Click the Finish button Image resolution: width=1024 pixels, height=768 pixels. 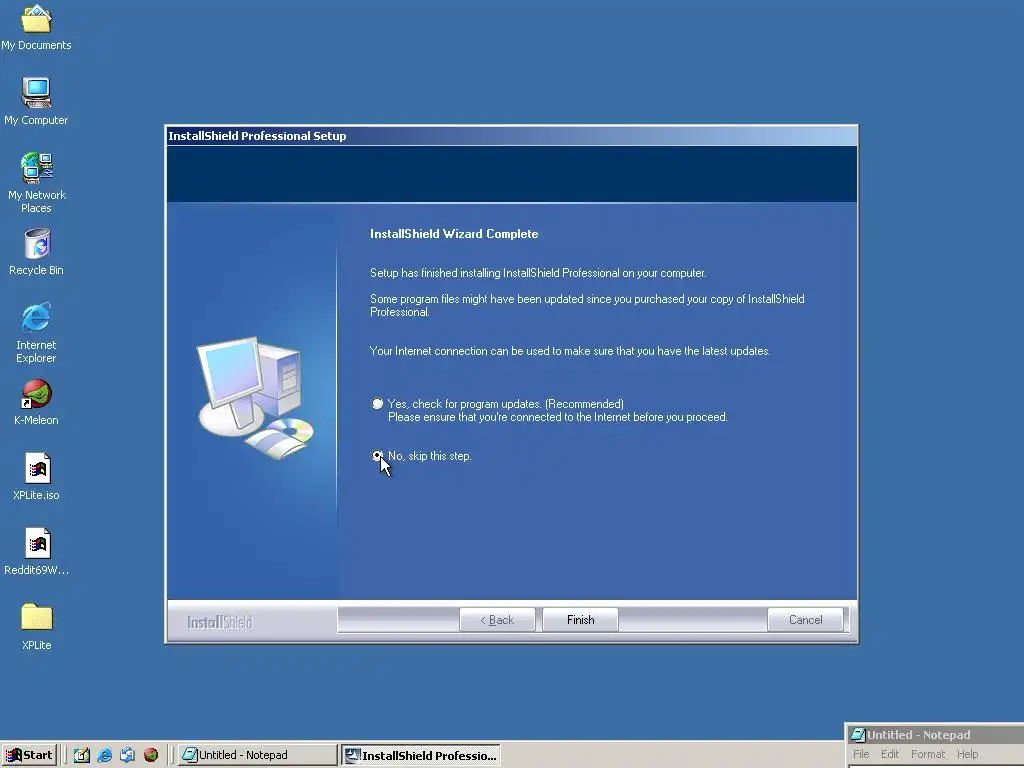click(x=581, y=620)
